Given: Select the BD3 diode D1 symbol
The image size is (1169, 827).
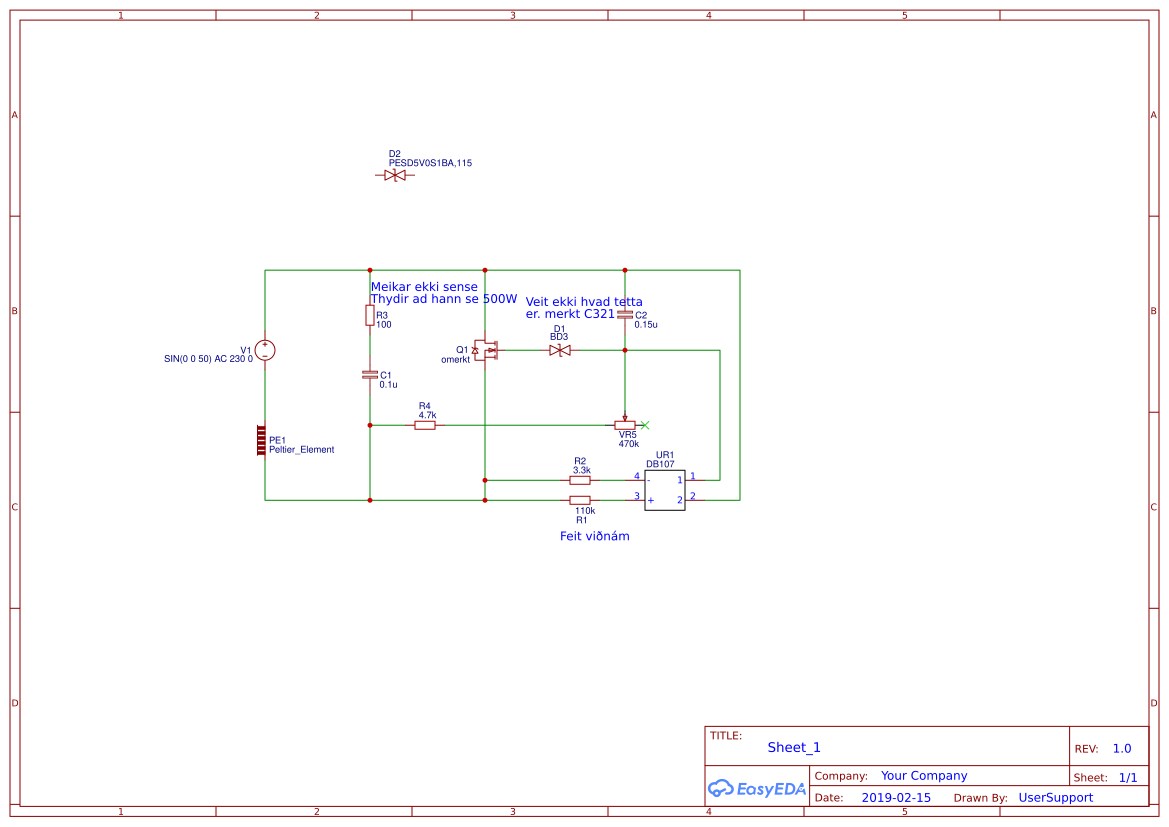Looking at the screenshot, I should point(558,351).
